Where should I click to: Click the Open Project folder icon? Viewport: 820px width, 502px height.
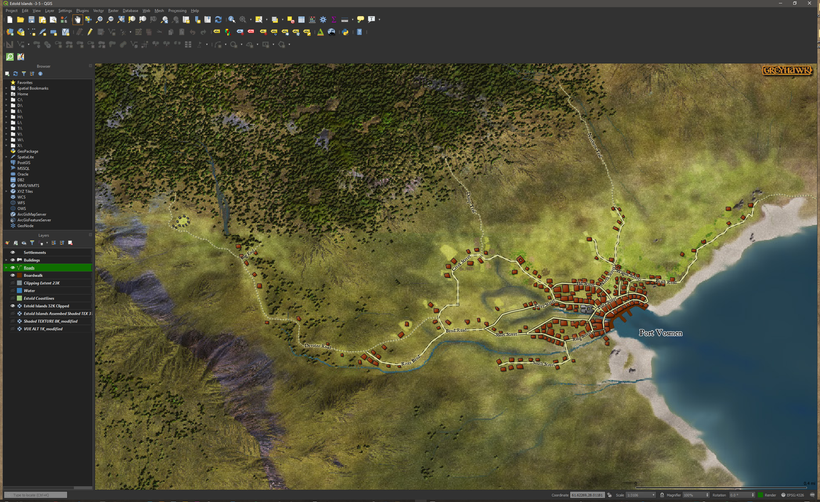click(20, 19)
